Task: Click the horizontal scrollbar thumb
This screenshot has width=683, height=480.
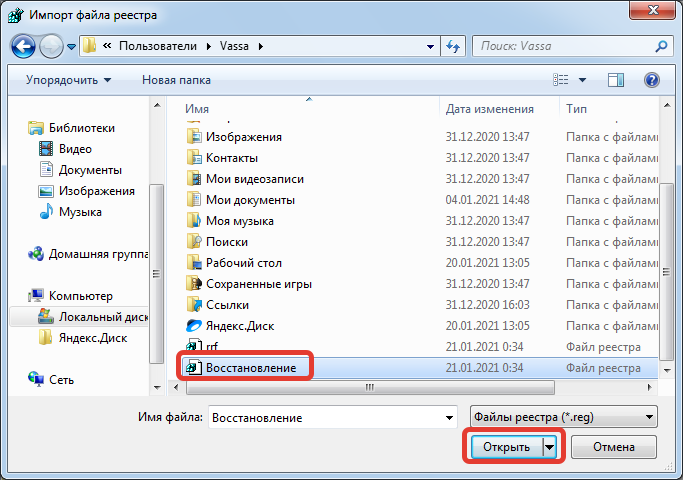Action: coord(370,387)
